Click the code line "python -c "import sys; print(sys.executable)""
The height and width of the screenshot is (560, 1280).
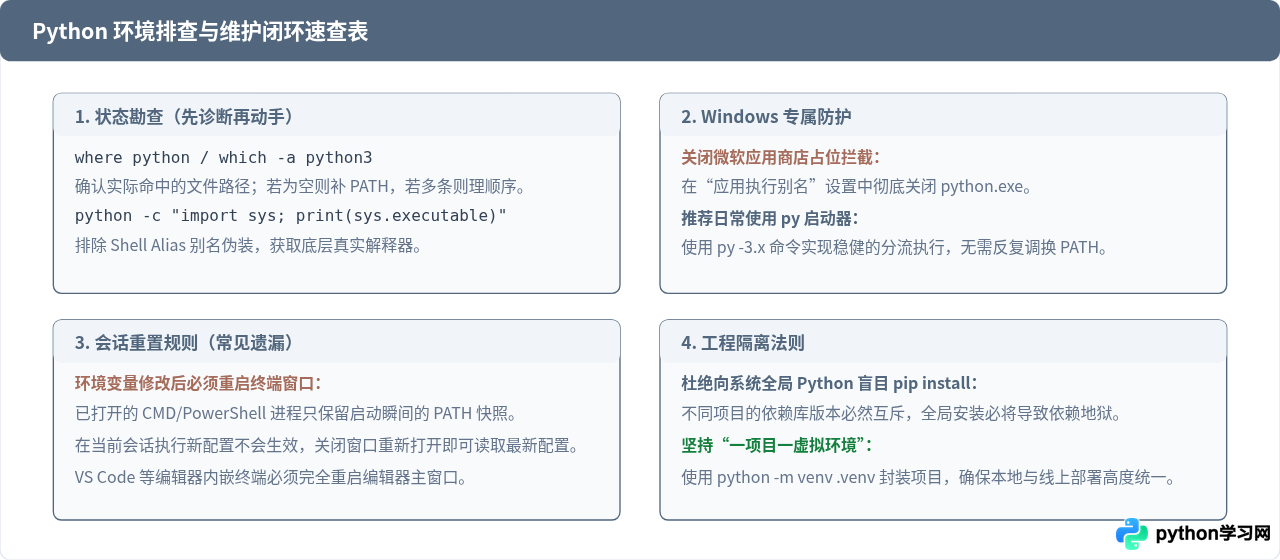pos(291,215)
